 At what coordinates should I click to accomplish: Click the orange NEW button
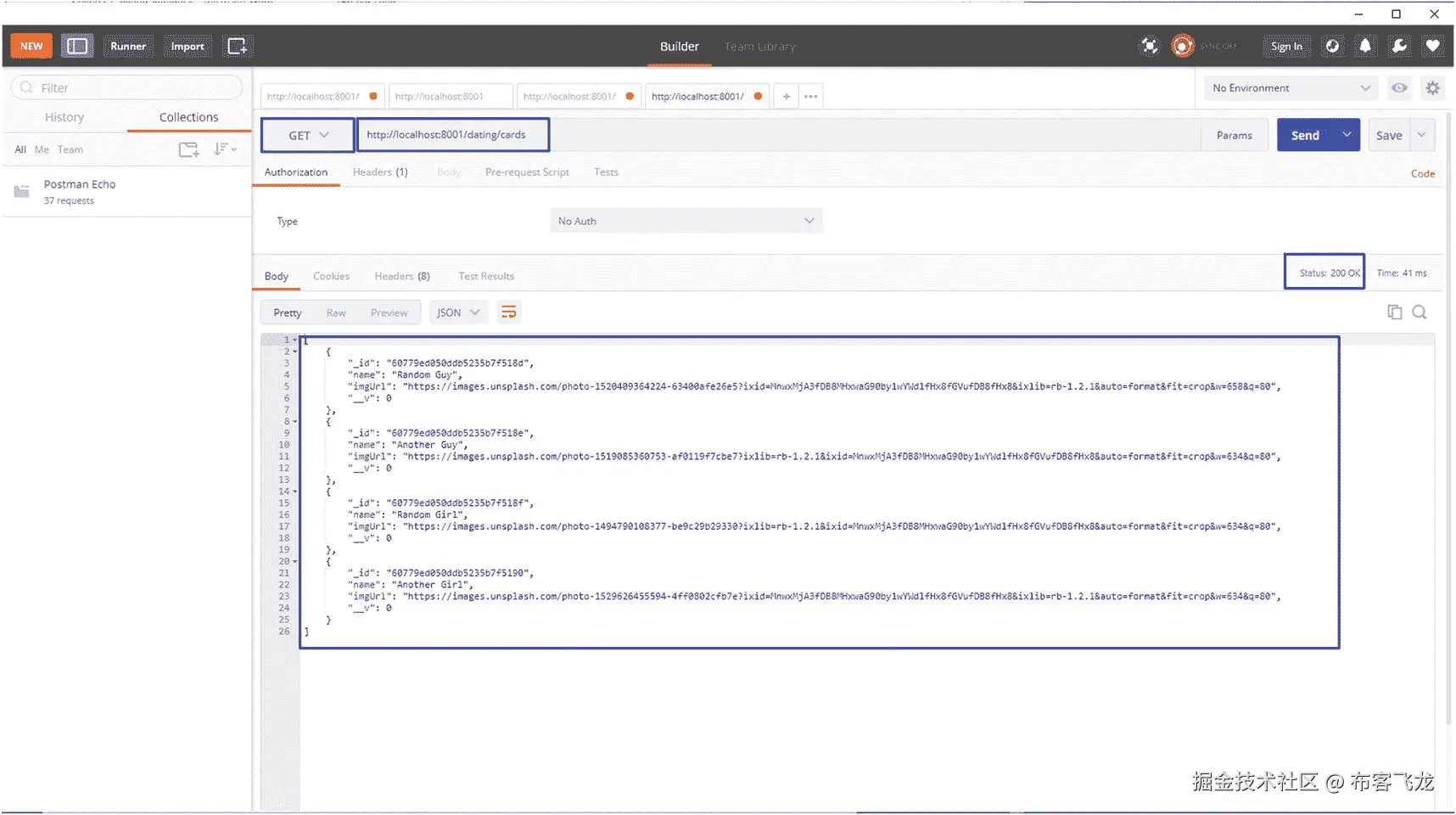tap(31, 46)
